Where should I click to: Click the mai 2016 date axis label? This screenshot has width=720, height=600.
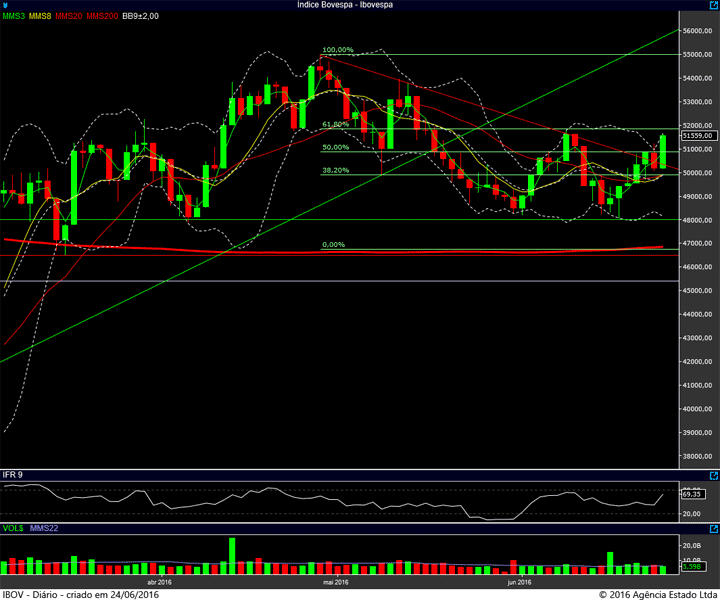click(336, 582)
